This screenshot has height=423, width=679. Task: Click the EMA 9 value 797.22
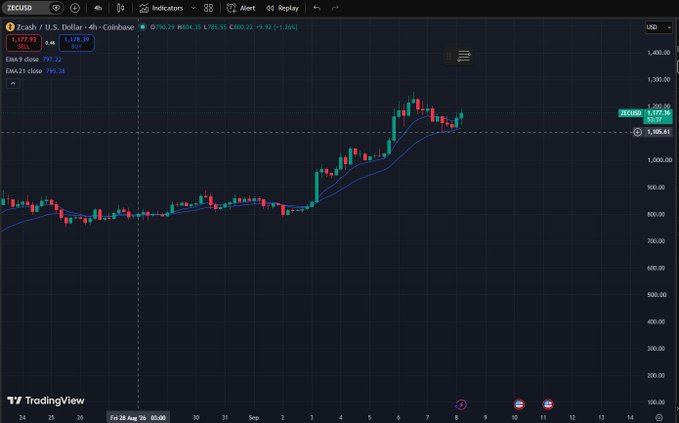(52, 59)
